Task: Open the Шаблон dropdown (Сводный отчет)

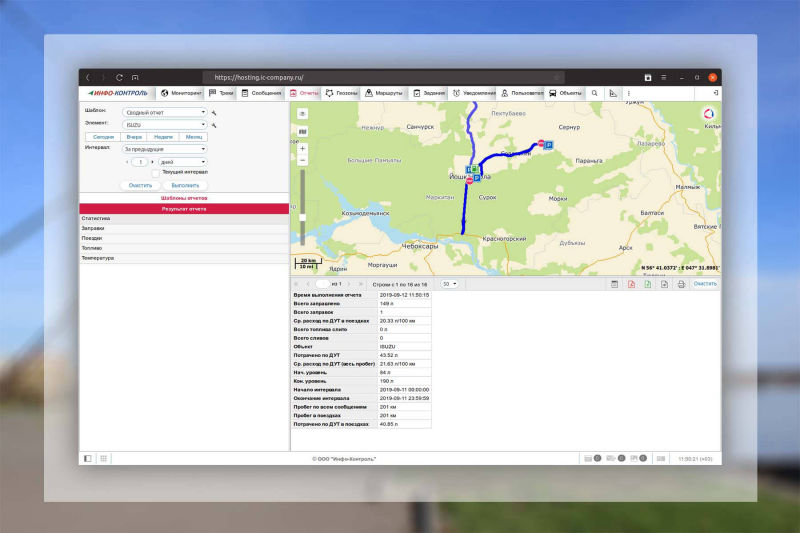Action: click(x=165, y=112)
